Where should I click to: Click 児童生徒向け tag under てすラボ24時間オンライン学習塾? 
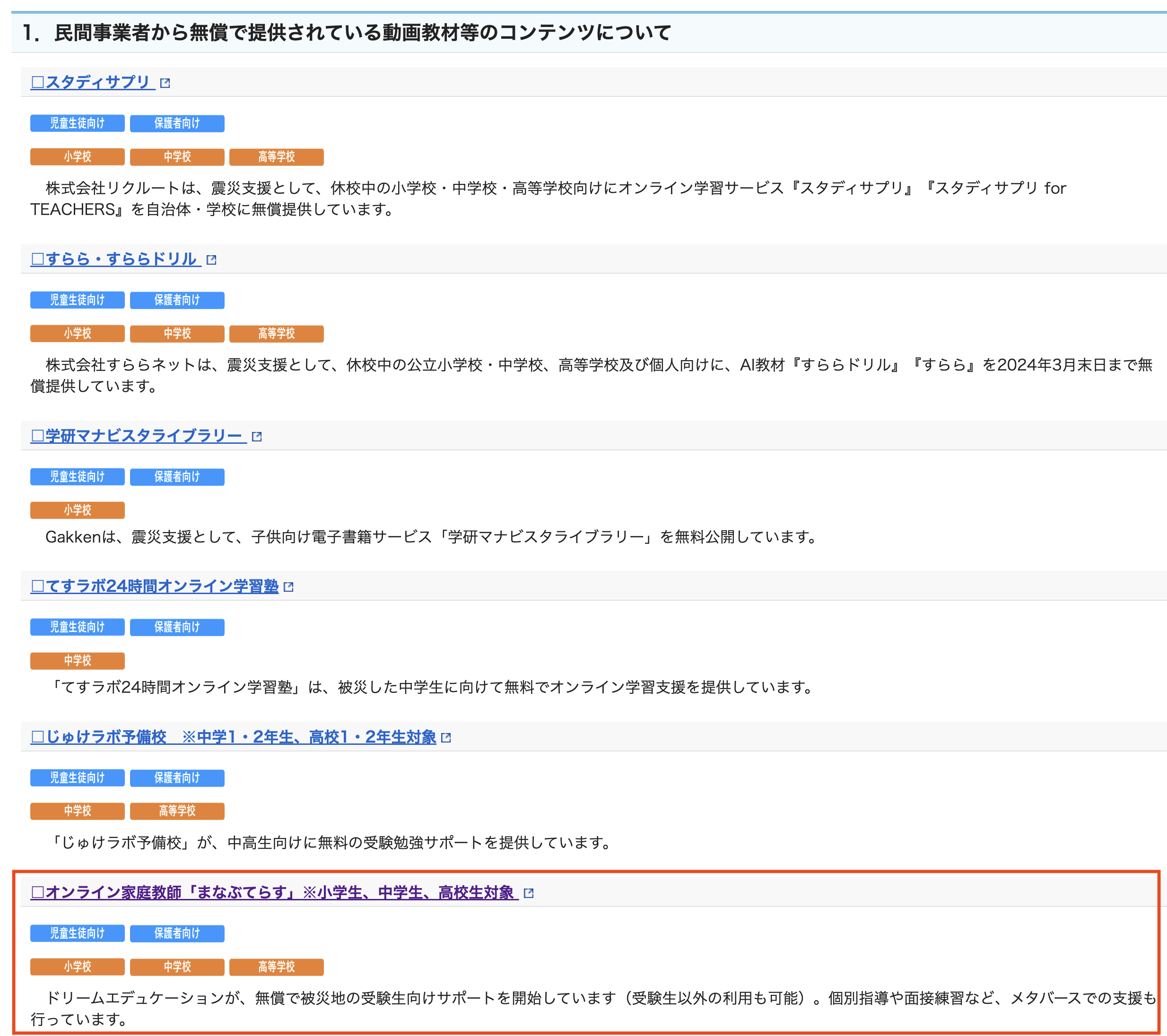click(x=78, y=627)
